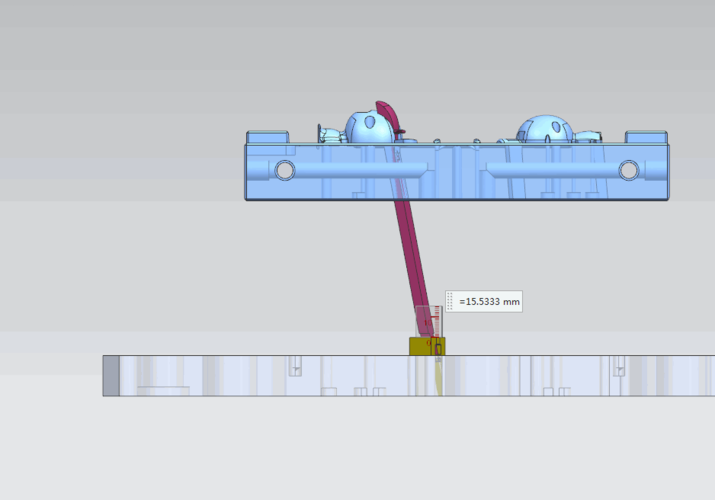Click the left notch in the base plate
The image size is (715, 500).
coord(295,367)
